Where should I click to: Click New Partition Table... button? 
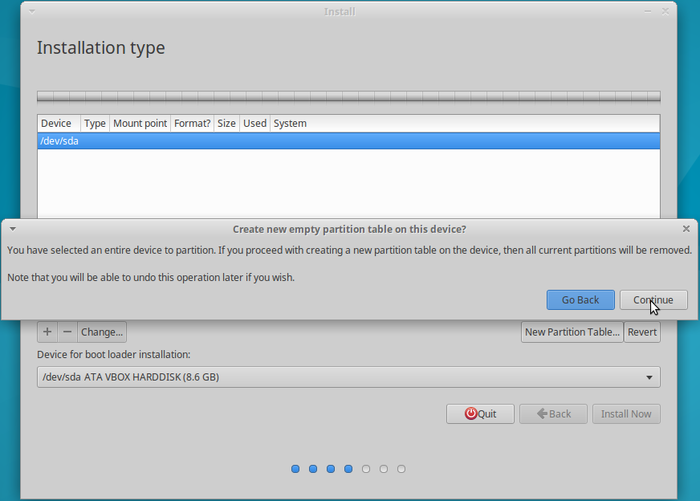(572, 332)
